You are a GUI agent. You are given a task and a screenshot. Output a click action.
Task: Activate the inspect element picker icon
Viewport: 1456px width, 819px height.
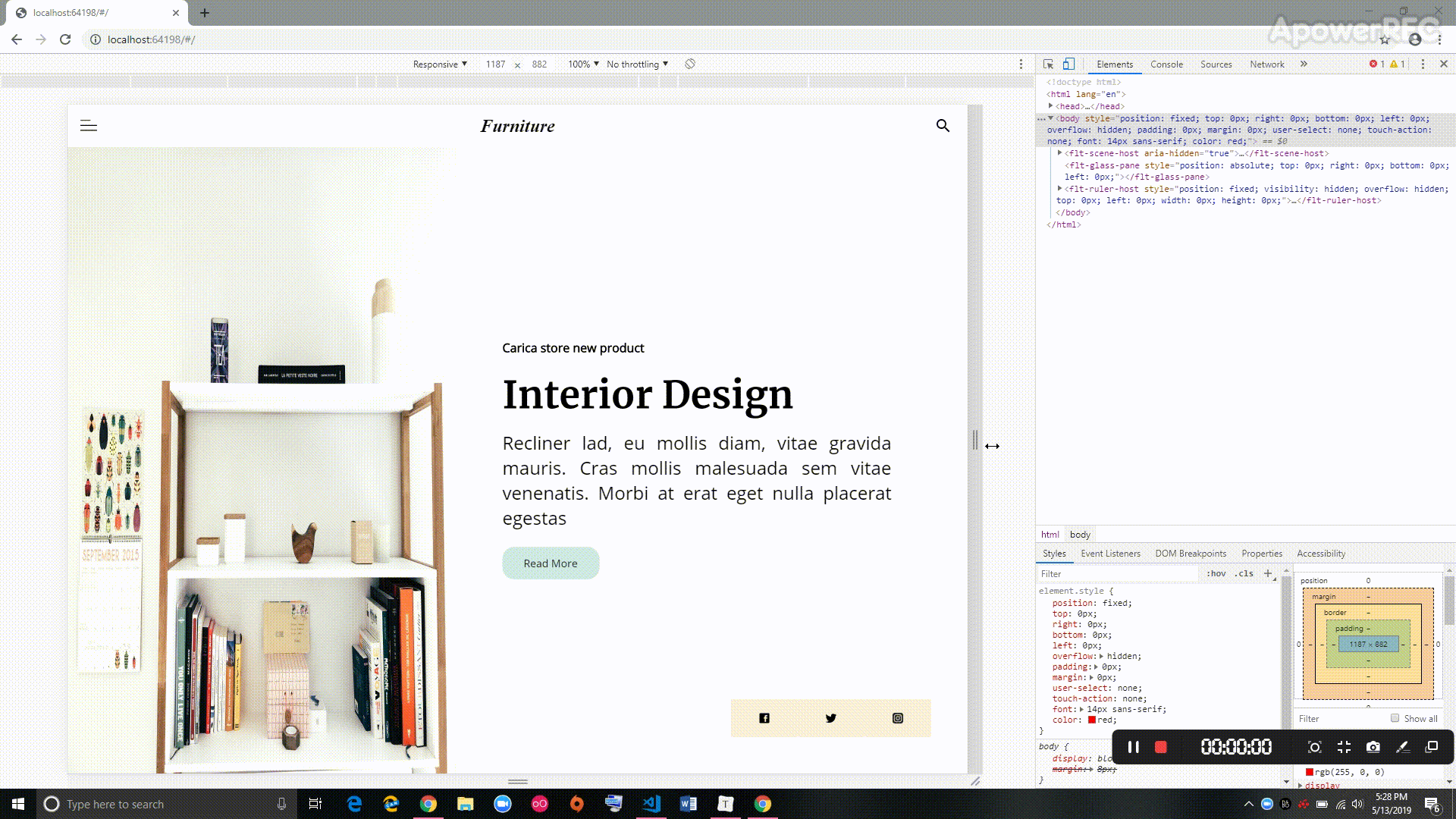tap(1048, 64)
